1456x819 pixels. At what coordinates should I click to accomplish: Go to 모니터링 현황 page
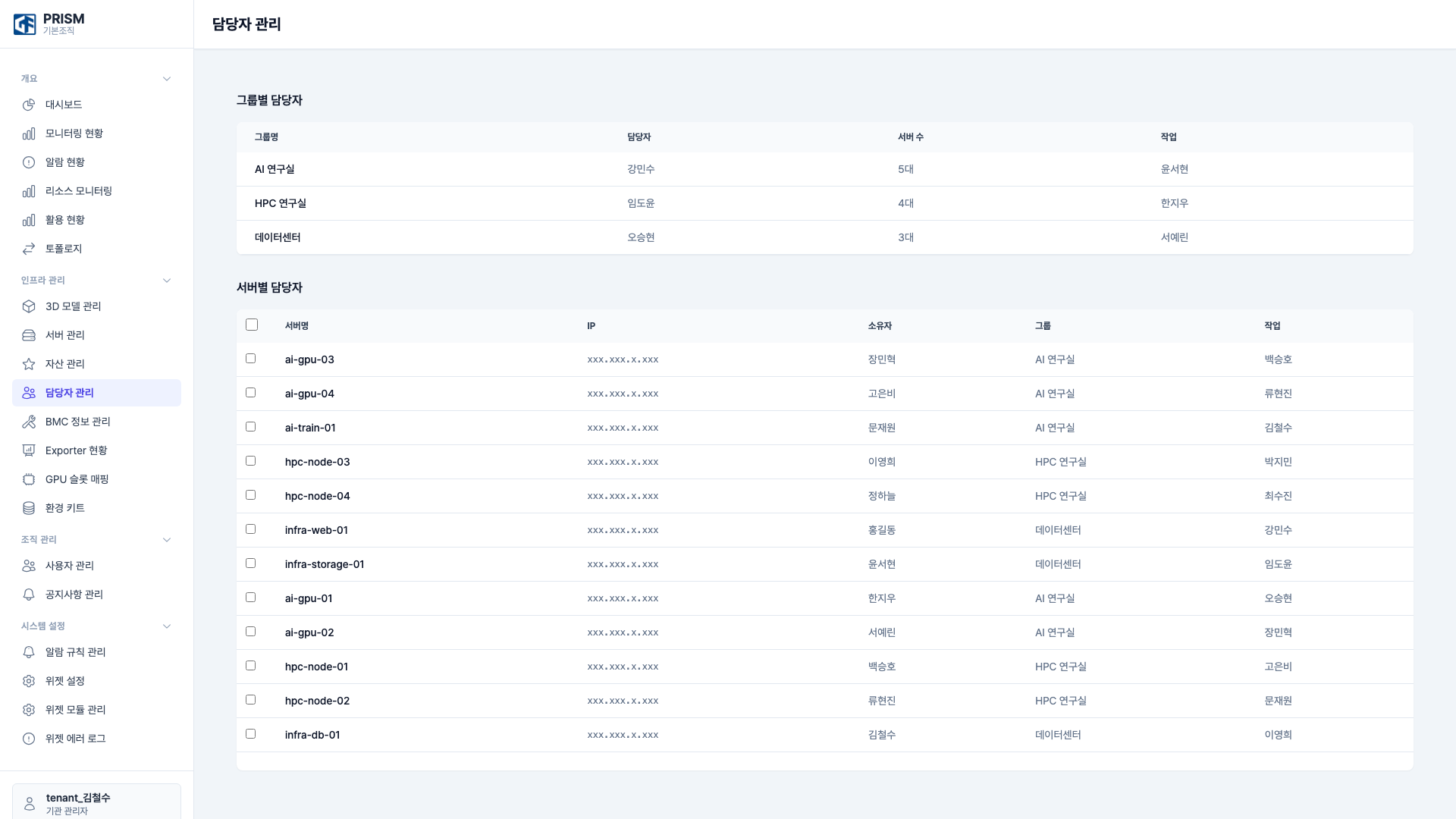pos(96,133)
